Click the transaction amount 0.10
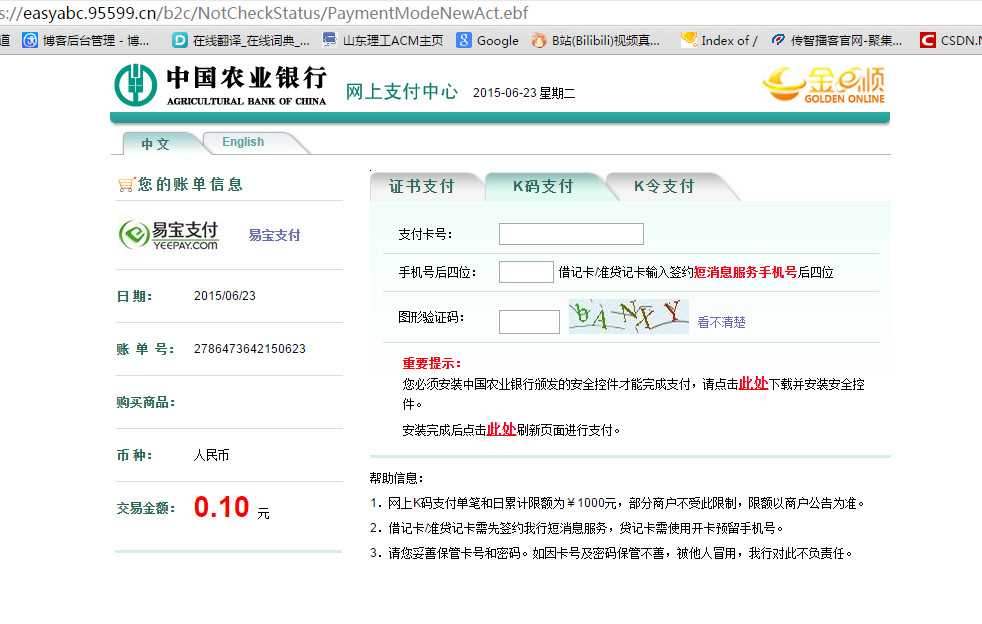 (222, 507)
